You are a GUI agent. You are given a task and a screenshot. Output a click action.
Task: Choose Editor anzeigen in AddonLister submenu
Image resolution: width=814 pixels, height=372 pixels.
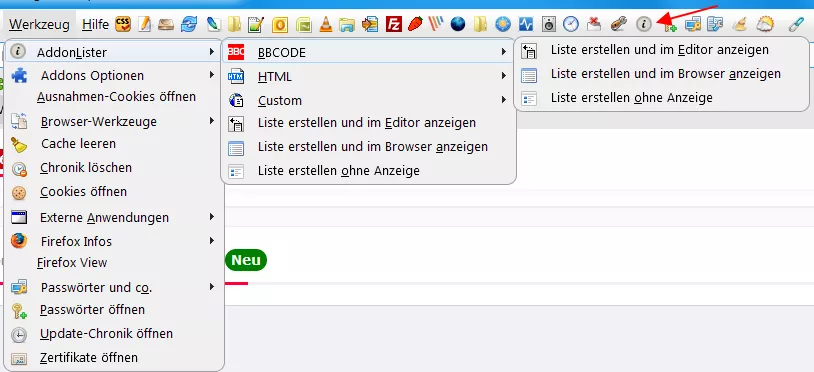pos(368,123)
